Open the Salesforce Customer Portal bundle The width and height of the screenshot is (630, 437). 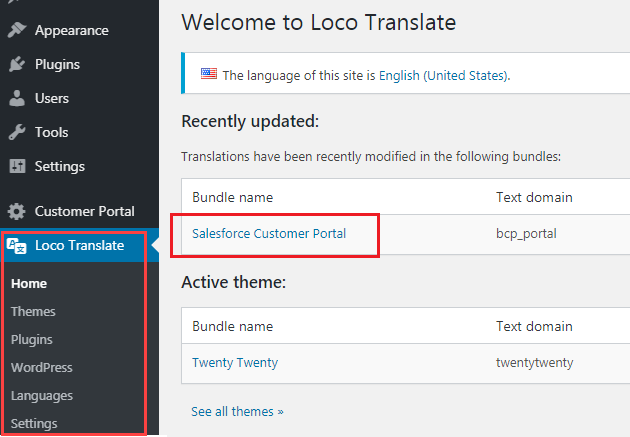[269, 233]
